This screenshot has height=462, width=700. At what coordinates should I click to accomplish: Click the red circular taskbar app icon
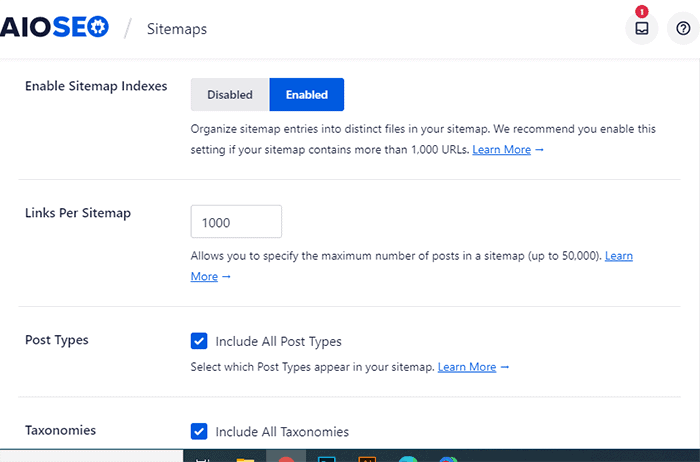285,456
